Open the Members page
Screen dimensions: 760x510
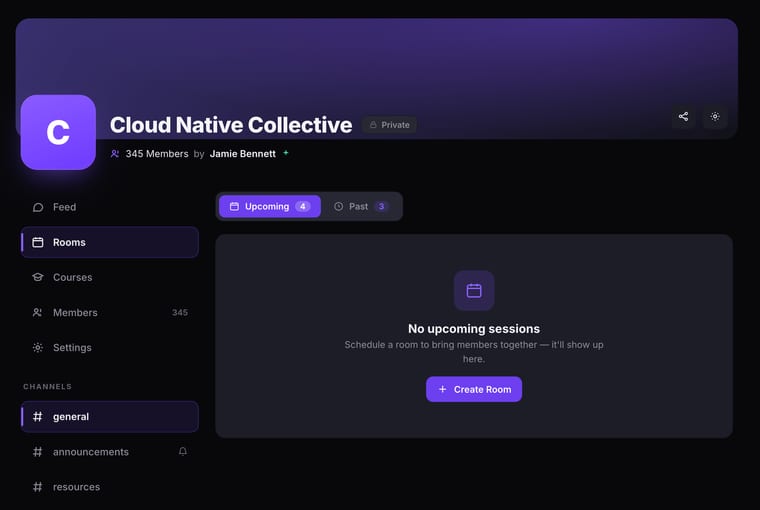pyautogui.click(x=110, y=313)
